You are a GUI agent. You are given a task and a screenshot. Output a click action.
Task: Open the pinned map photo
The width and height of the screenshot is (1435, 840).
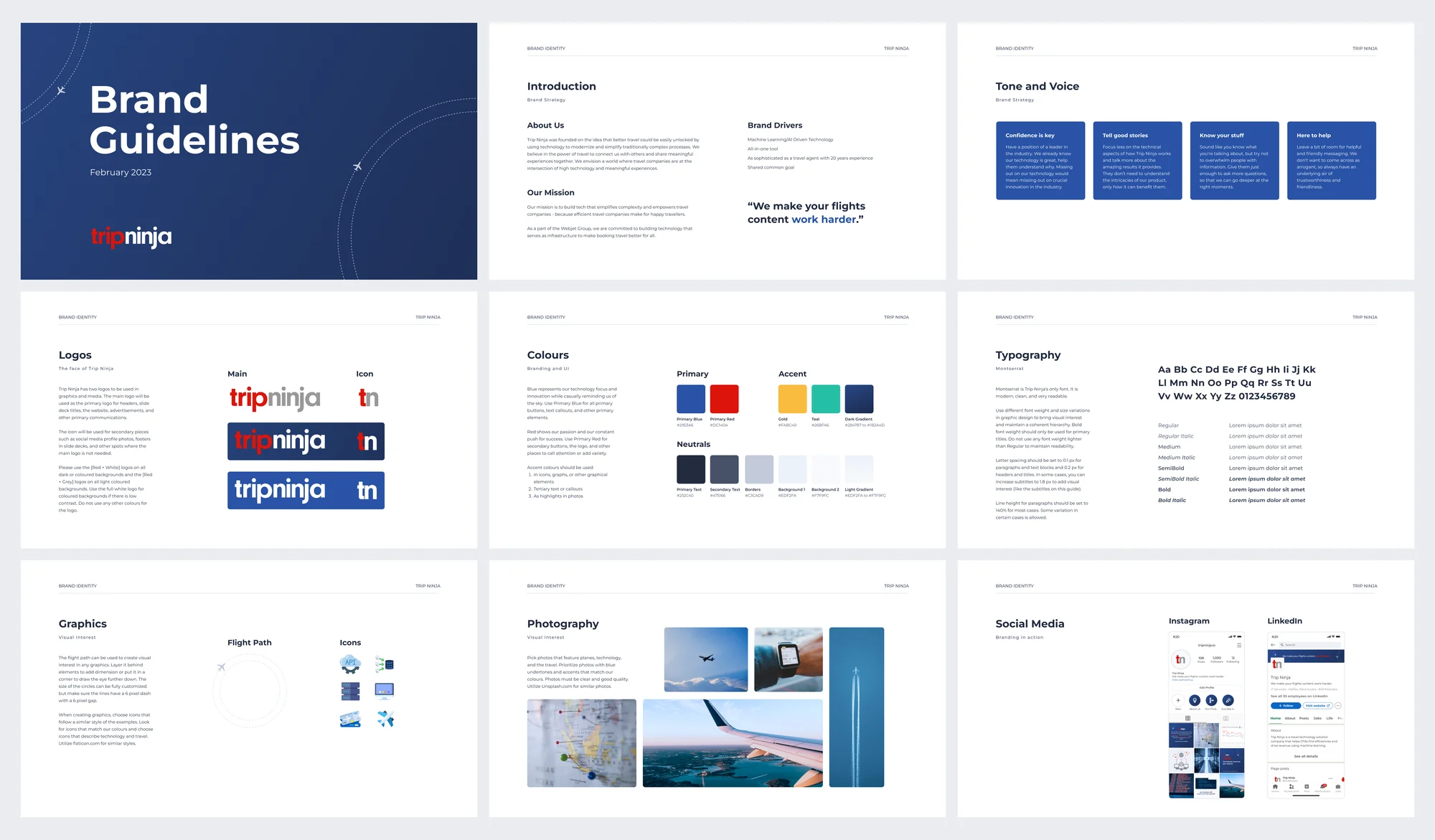(x=582, y=743)
